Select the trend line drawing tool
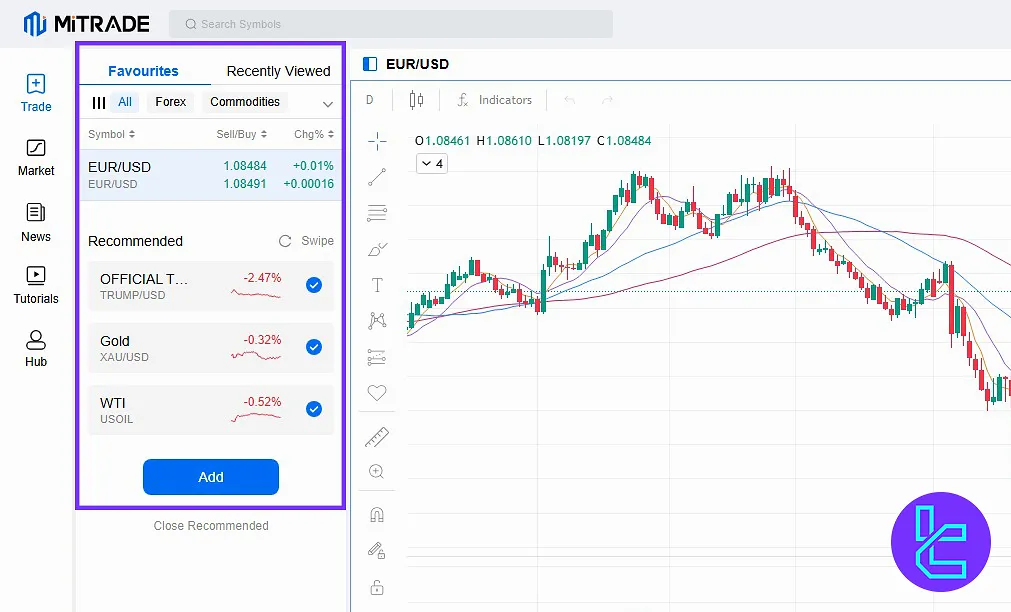This screenshot has height=612, width=1011. tap(377, 177)
